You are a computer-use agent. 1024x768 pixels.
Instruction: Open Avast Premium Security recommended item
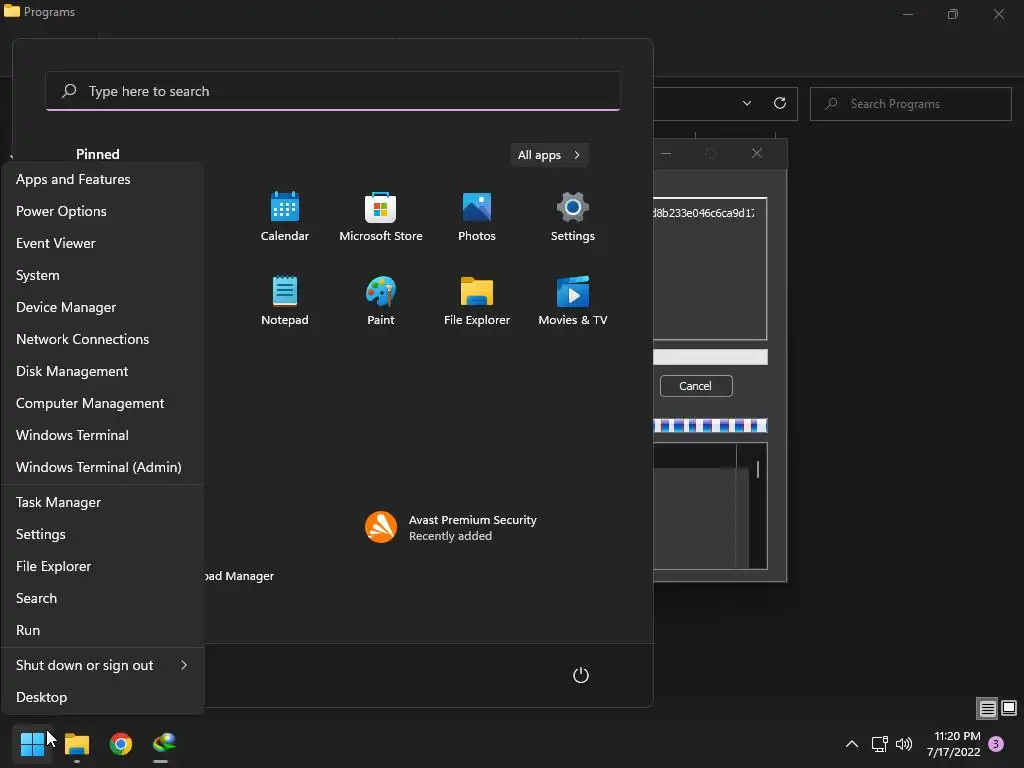click(x=451, y=527)
